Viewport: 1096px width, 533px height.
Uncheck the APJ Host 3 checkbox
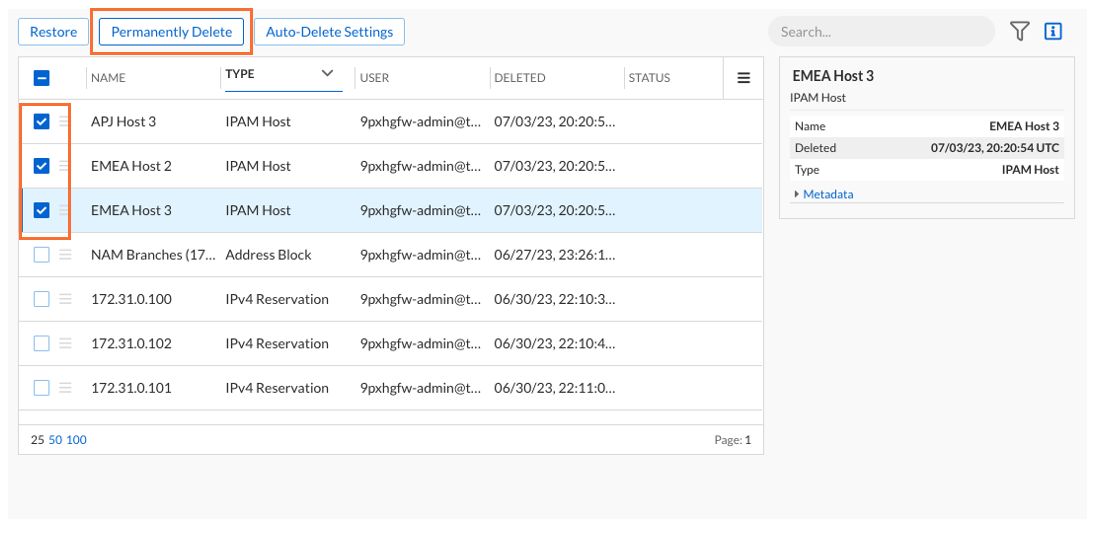[42, 122]
